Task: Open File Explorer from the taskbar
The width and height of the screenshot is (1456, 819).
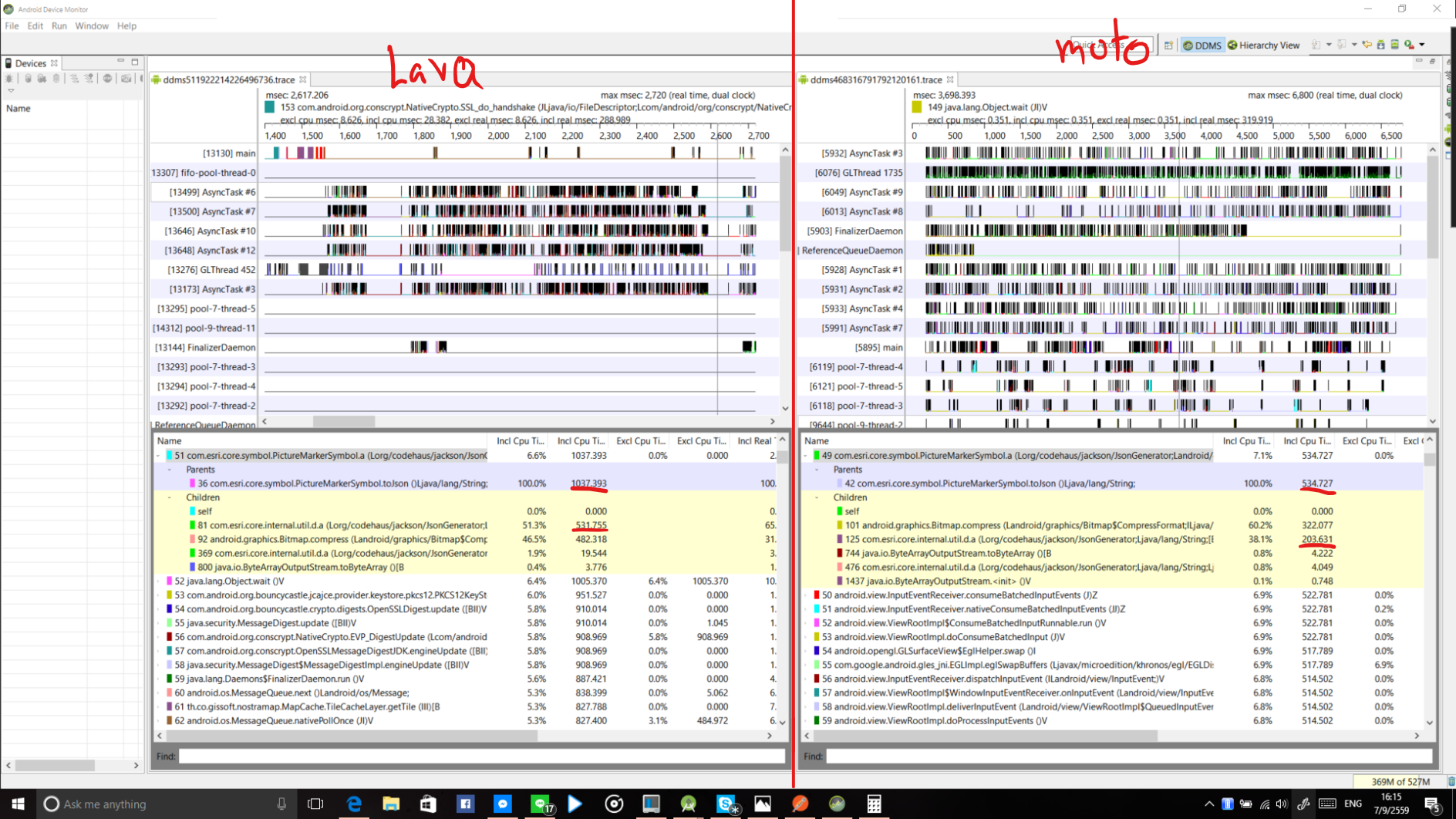Action: [x=391, y=804]
